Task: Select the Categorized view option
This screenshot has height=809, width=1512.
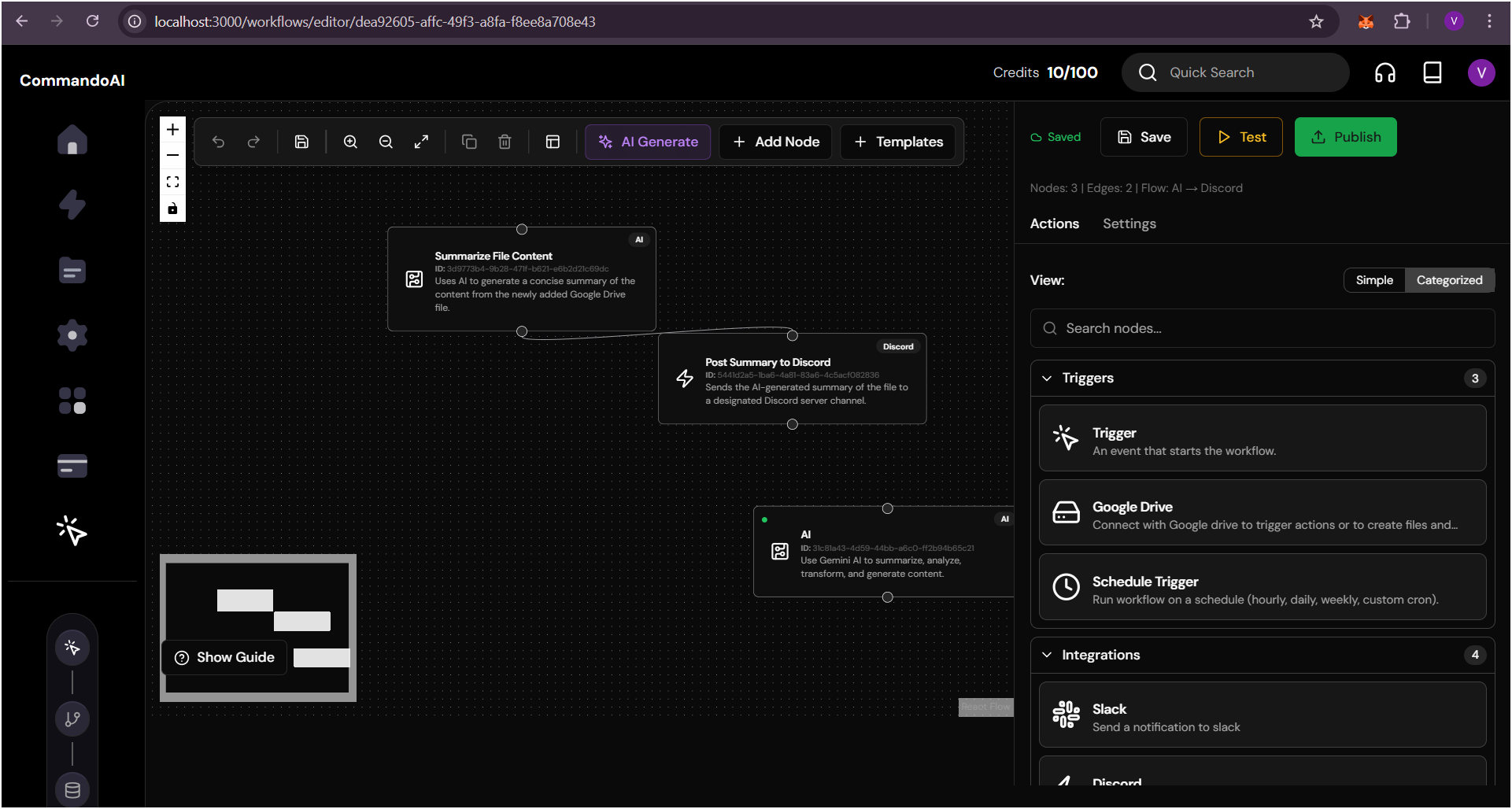Action: click(x=1449, y=280)
